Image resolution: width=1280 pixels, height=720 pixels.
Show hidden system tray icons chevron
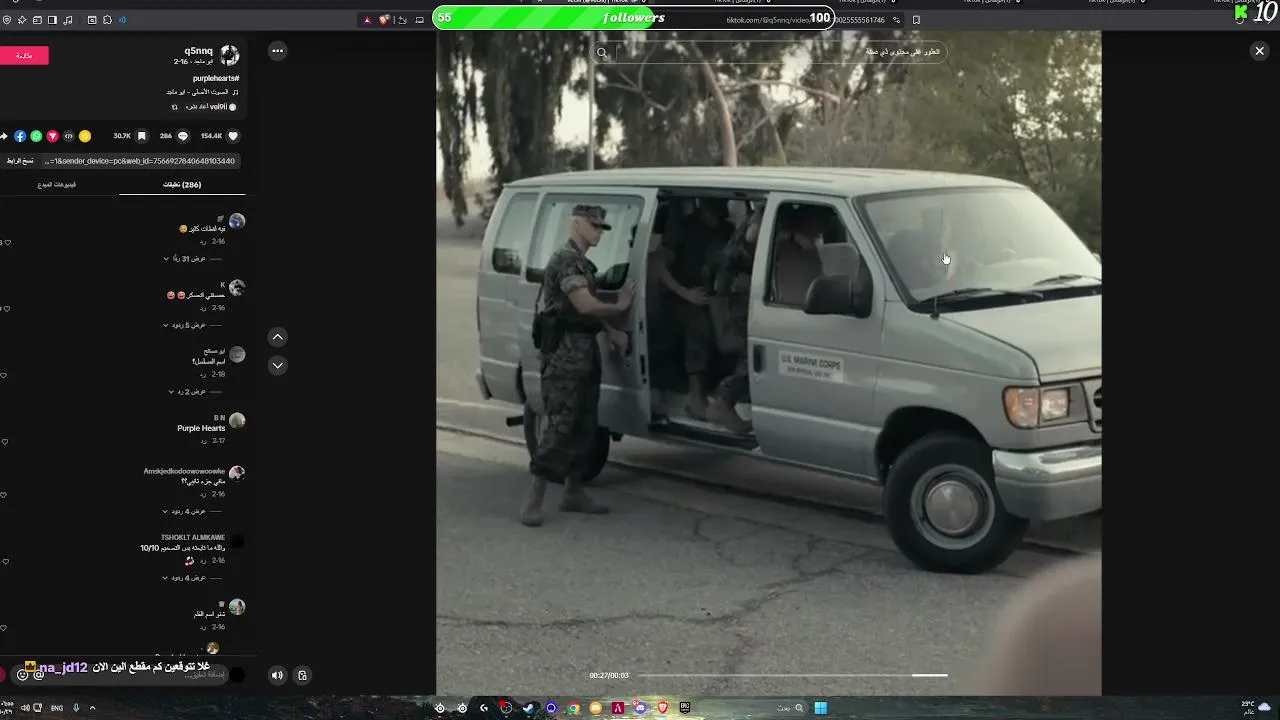[x=92, y=708]
